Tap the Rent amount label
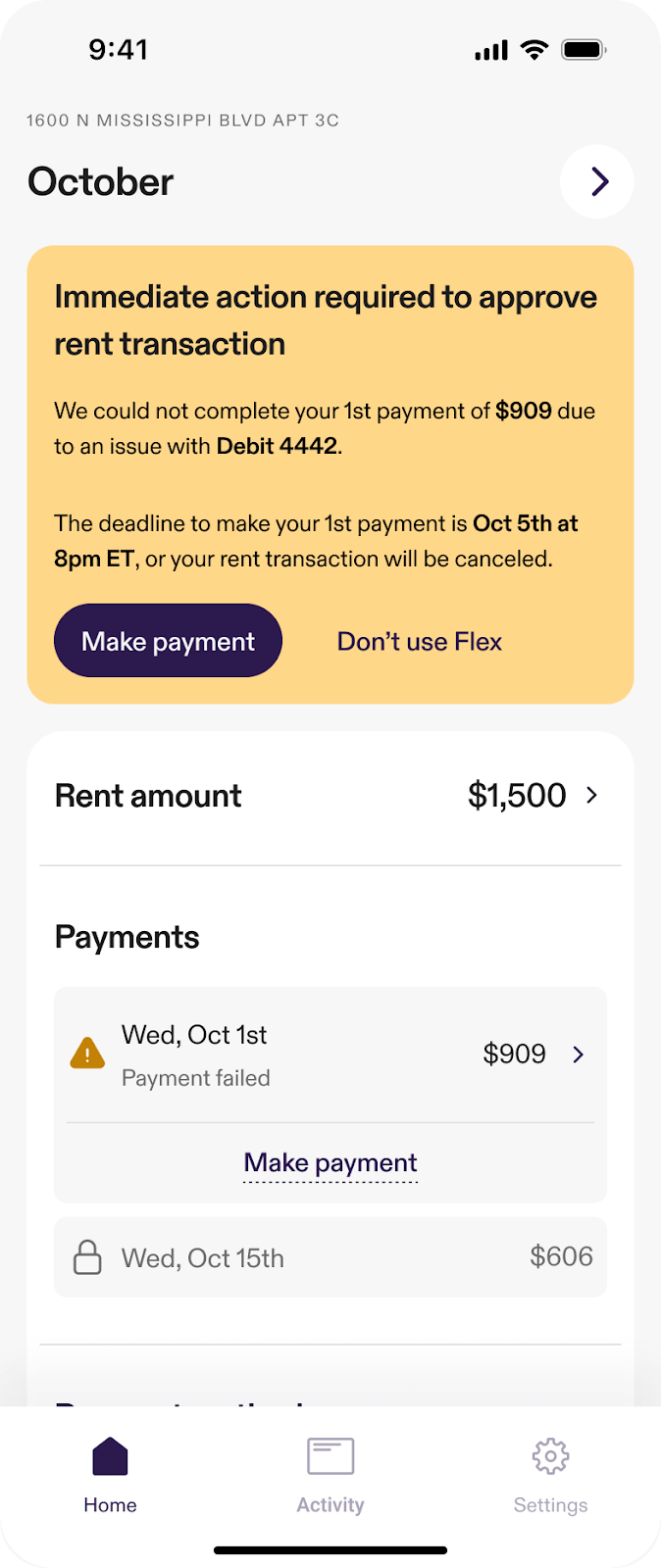661x1568 pixels. (148, 796)
